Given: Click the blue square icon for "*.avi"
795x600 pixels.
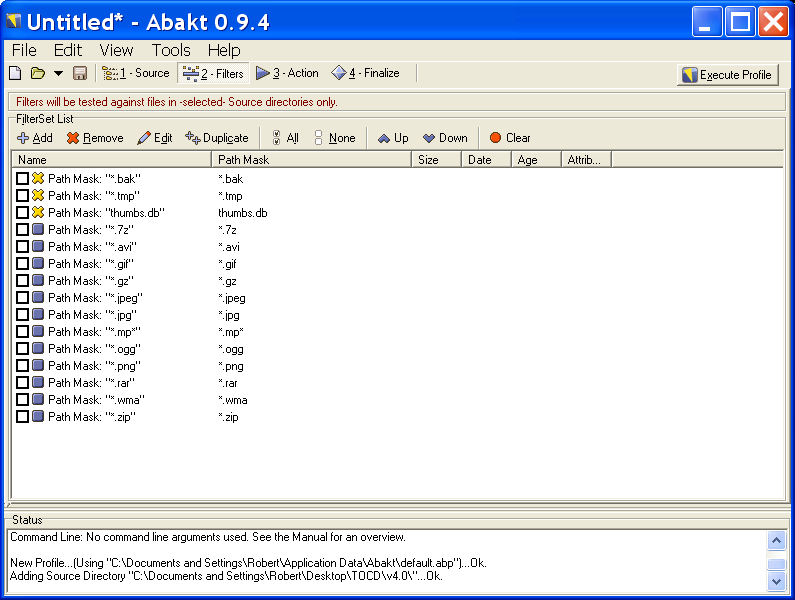Looking at the screenshot, I should 38,246.
